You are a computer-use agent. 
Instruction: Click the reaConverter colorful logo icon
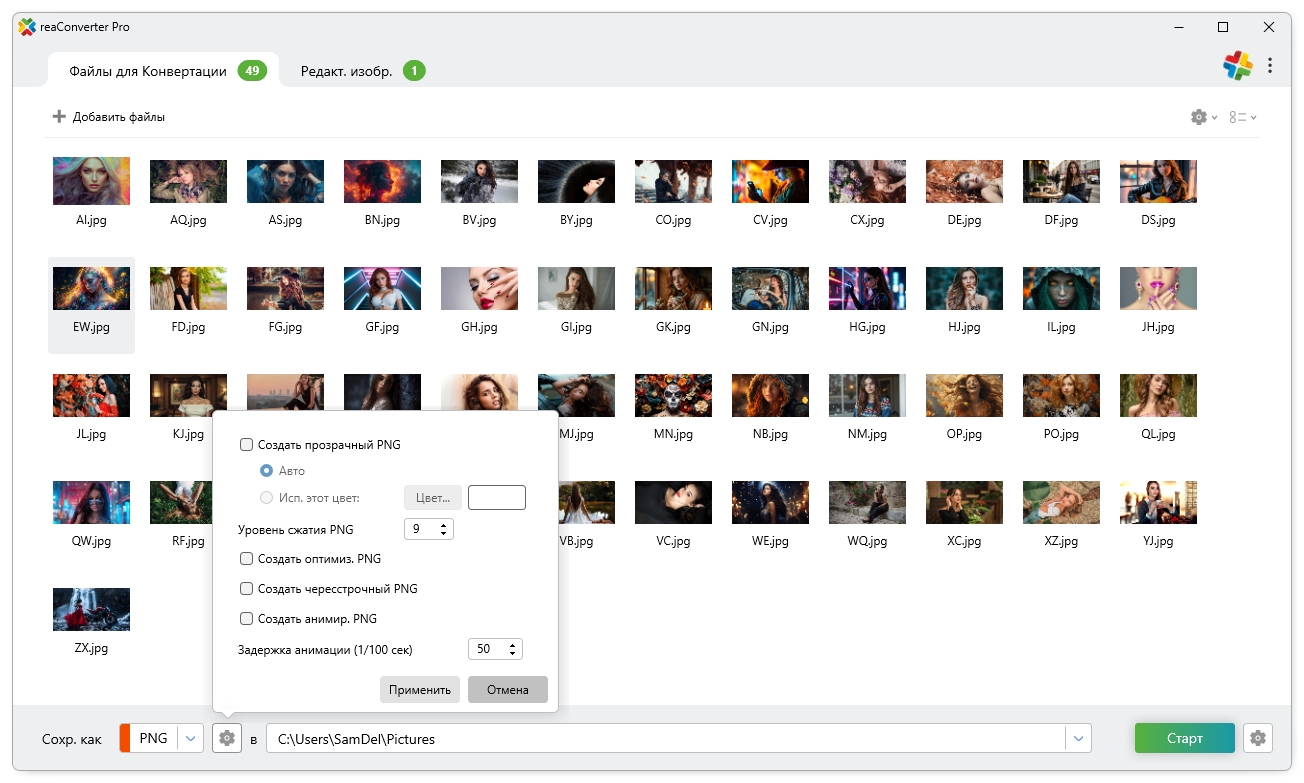click(1237, 66)
